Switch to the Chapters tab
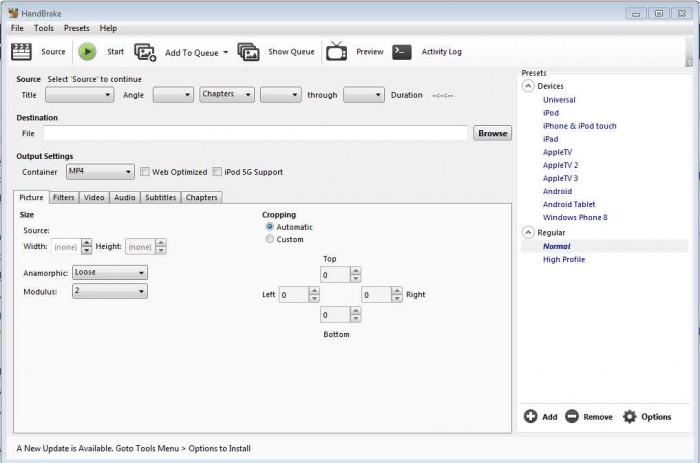Viewport: 700px width, 463px height. tap(202, 197)
